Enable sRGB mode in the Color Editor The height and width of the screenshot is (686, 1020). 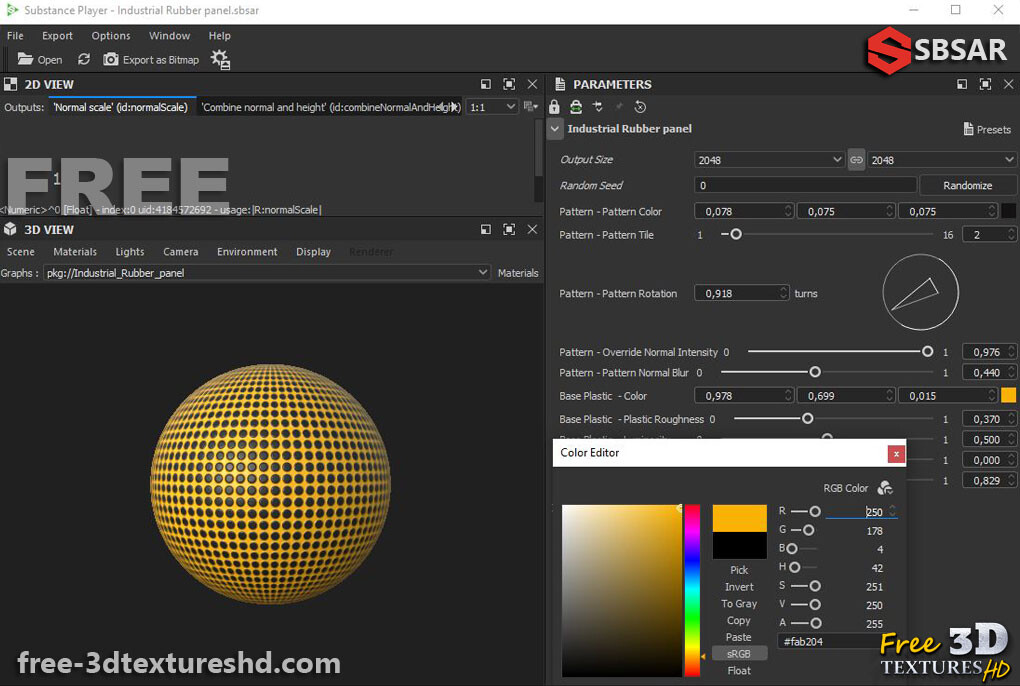[739, 653]
